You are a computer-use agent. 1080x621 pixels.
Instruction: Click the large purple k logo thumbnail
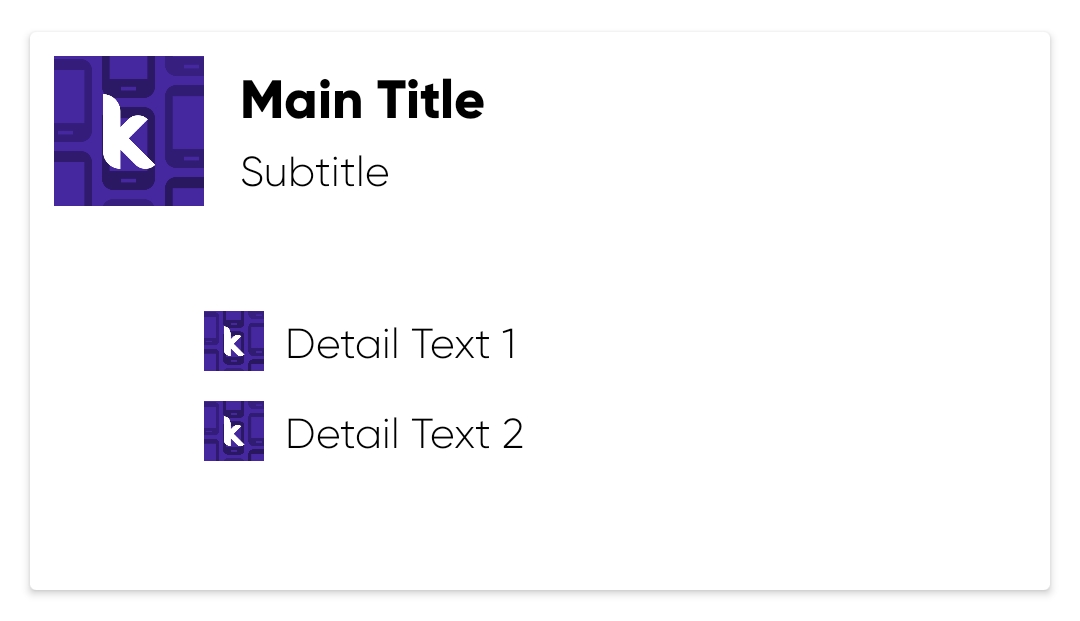point(129,131)
